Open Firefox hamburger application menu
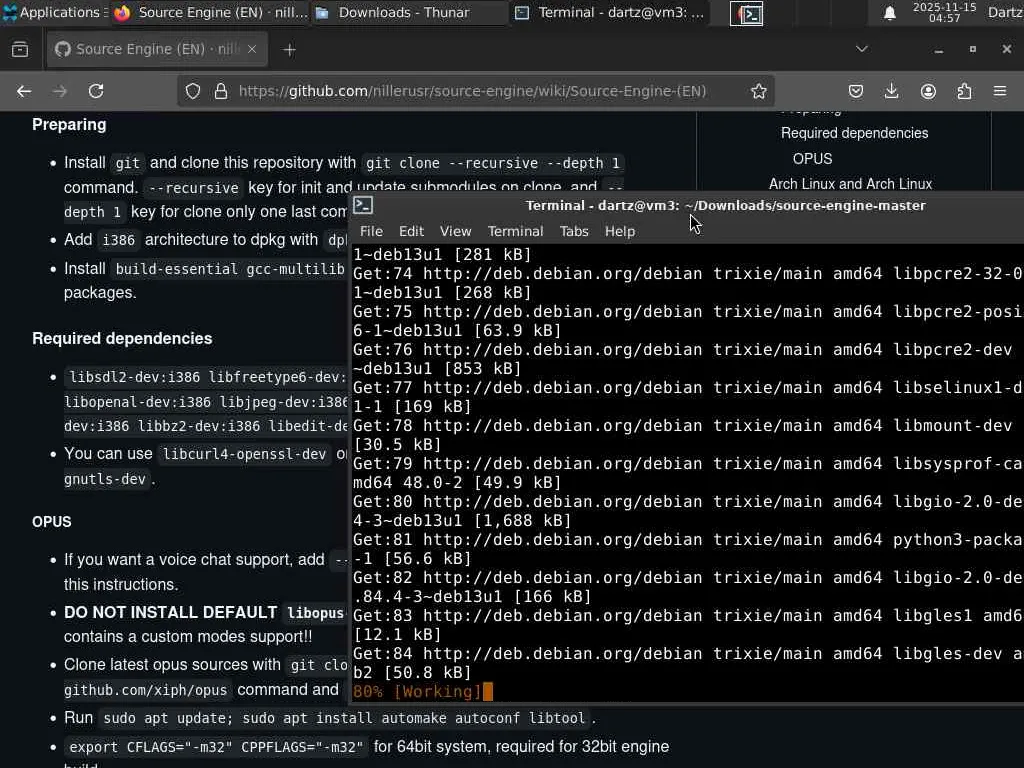Screen dimensions: 1024x768 1000,91
